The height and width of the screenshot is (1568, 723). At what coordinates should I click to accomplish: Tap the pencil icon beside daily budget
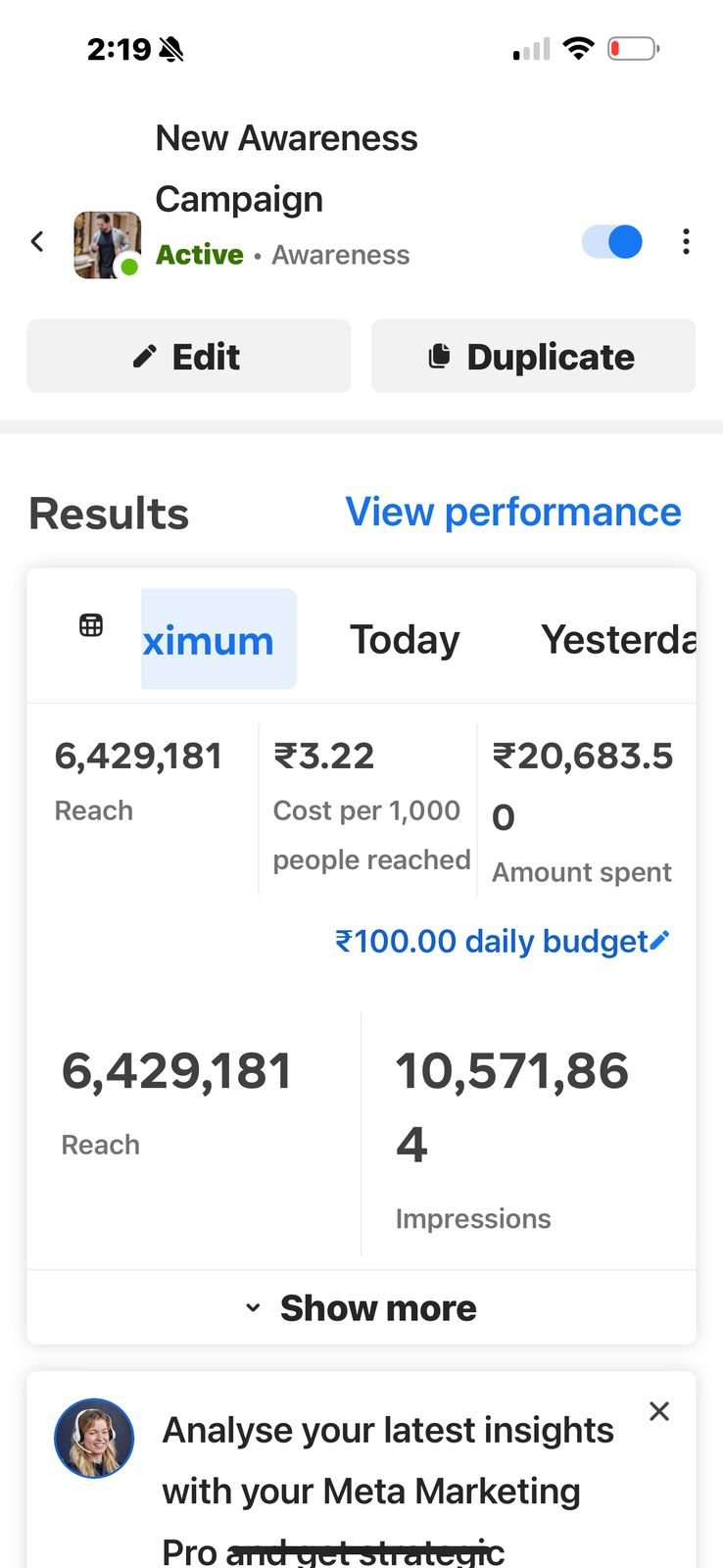pos(660,941)
